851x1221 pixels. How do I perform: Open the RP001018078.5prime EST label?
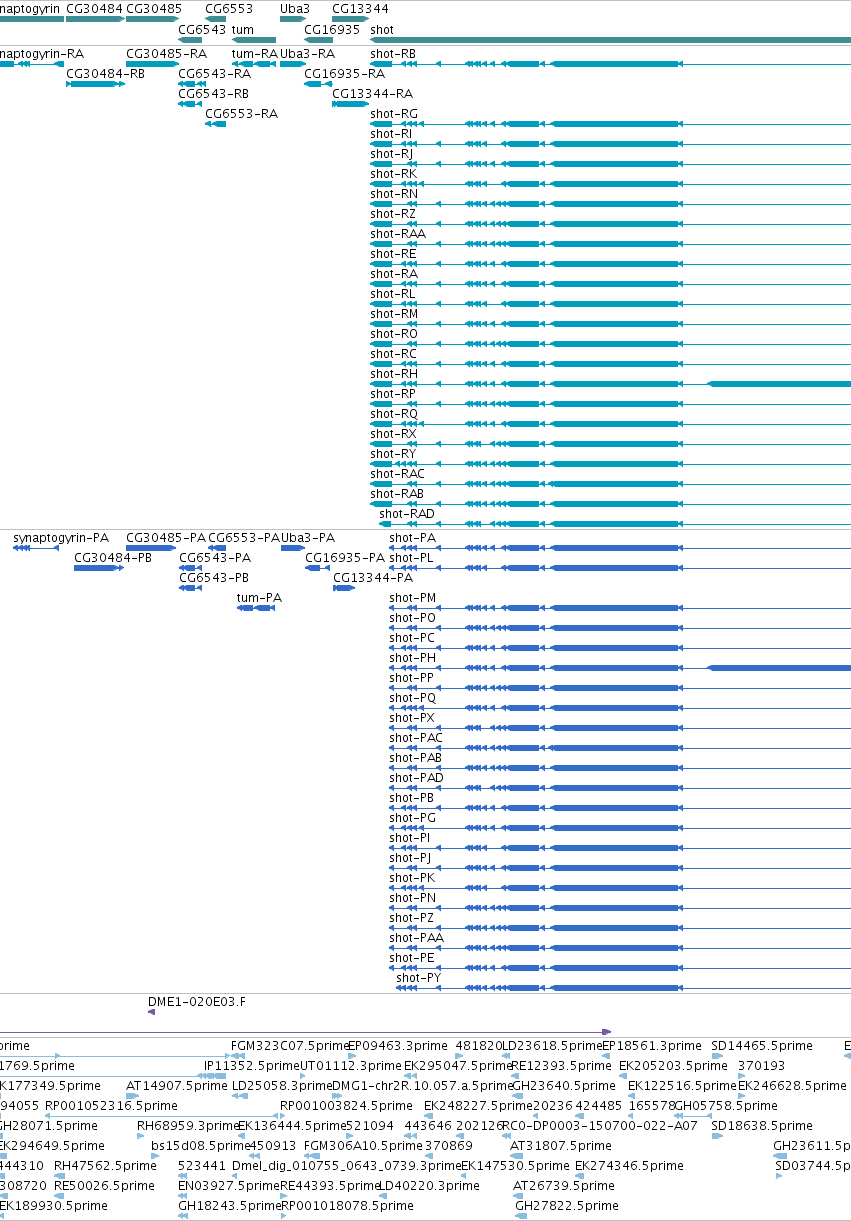tap(347, 1205)
